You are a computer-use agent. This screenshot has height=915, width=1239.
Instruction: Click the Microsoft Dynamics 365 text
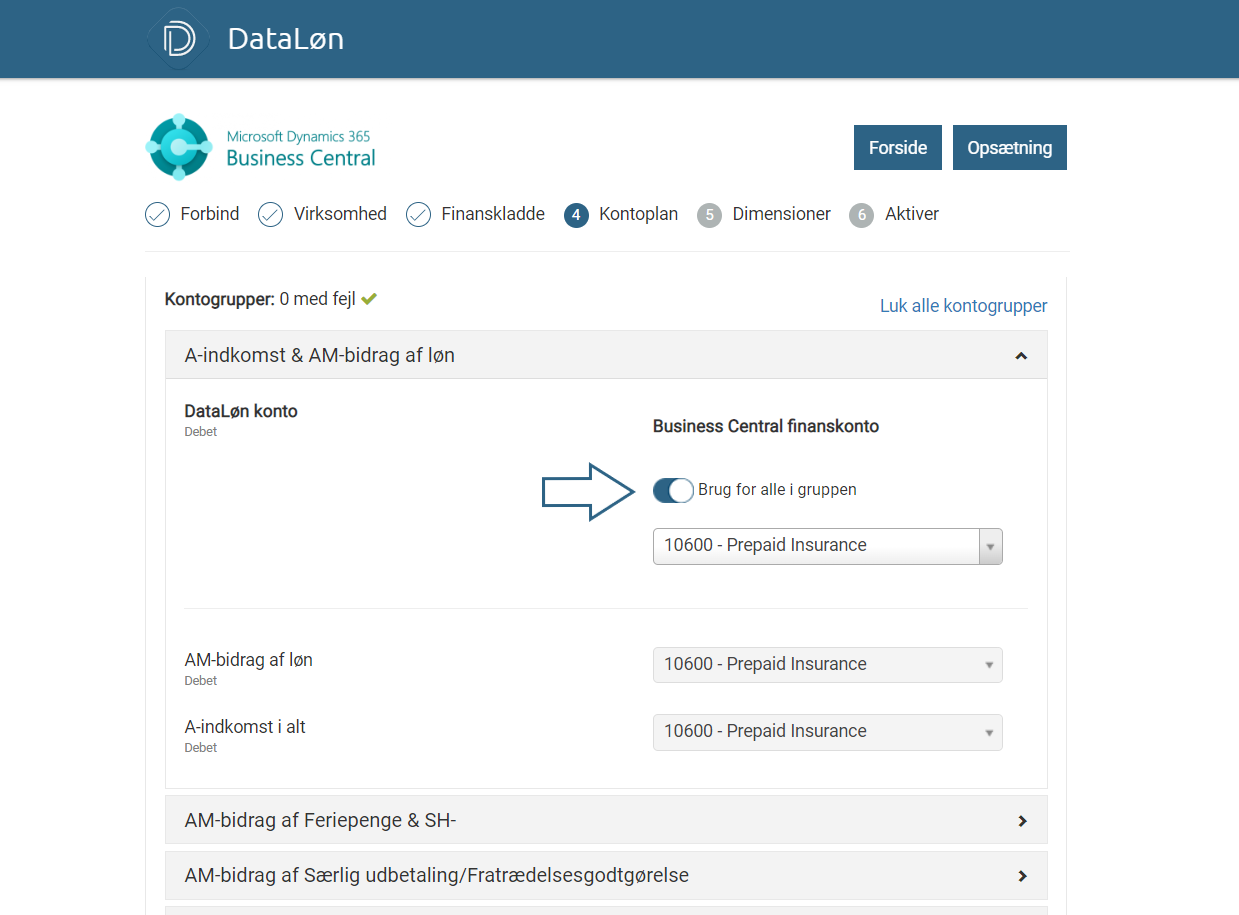[299, 136]
